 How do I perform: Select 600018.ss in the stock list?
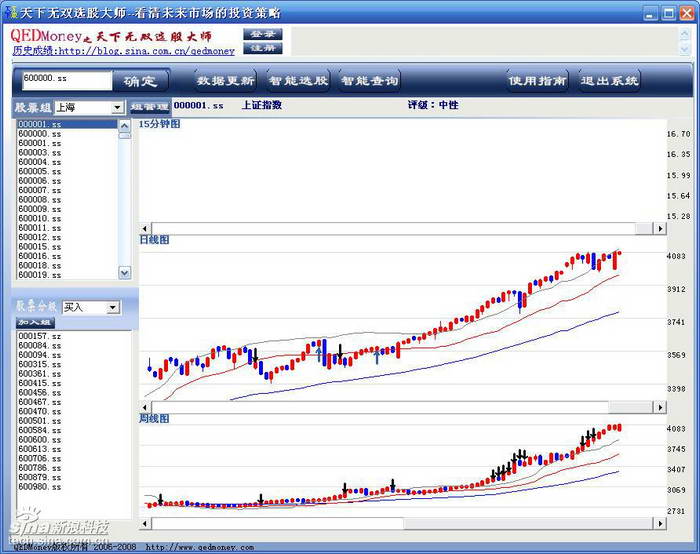point(67,265)
